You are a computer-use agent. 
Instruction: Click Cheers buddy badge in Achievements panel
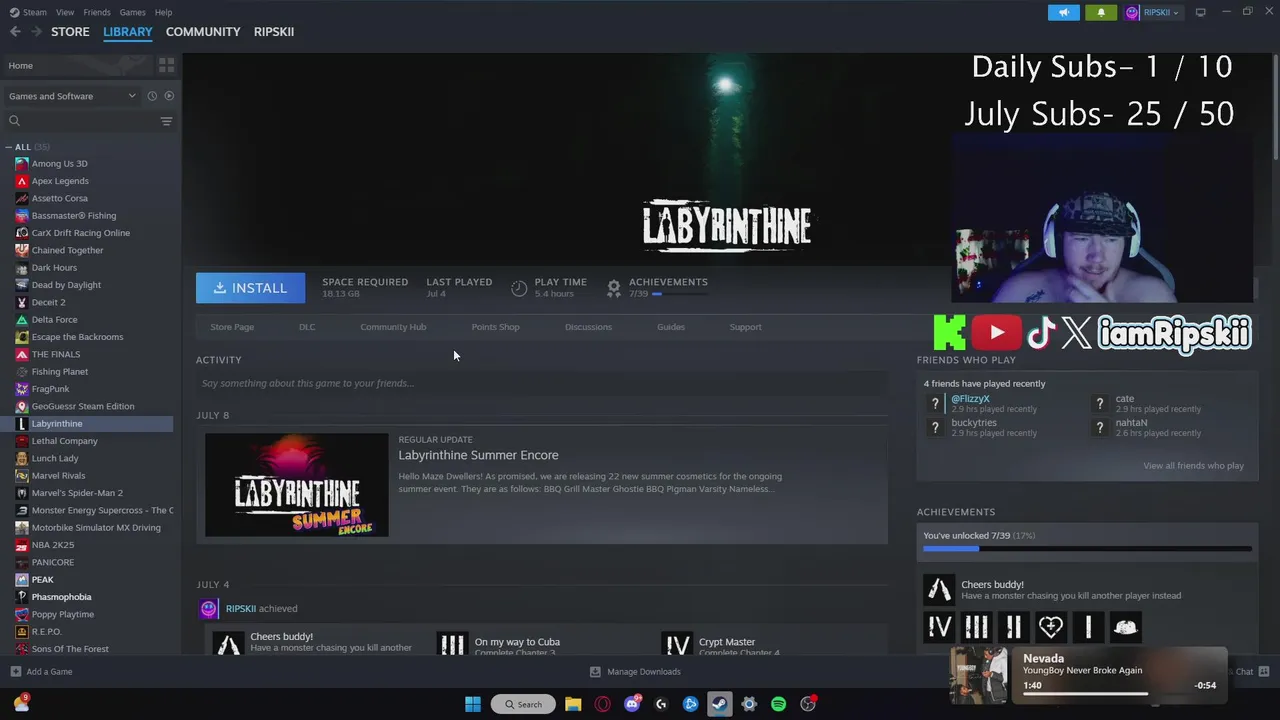pyautogui.click(x=939, y=590)
